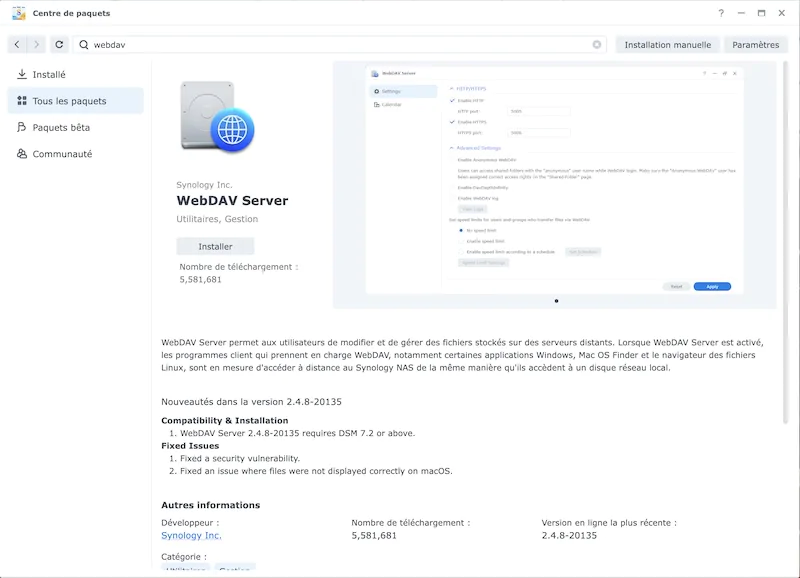Install the WebDAV Server package
The width and height of the screenshot is (800, 578).
(x=215, y=246)
